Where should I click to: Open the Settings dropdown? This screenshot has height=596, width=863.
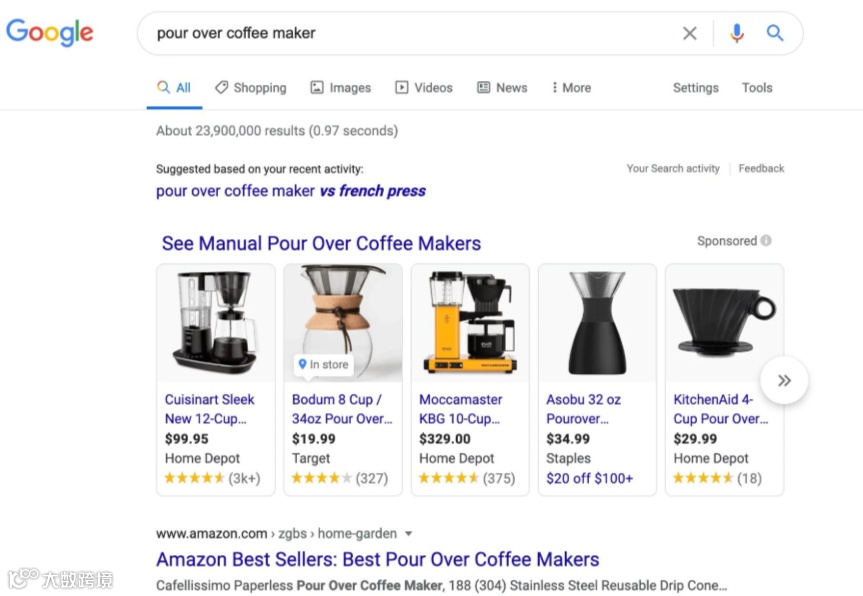pos(696,88)
